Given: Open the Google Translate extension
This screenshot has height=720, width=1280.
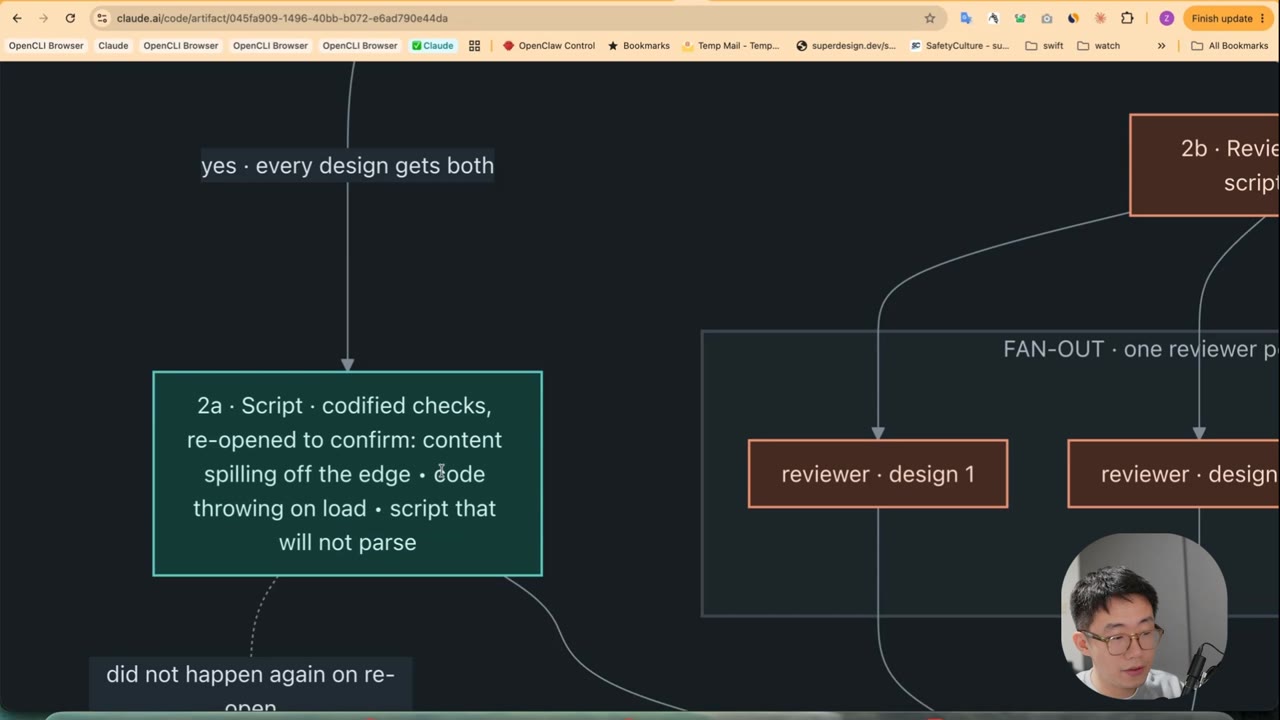Looking at the screenshot, I should [x=966, y=18].
